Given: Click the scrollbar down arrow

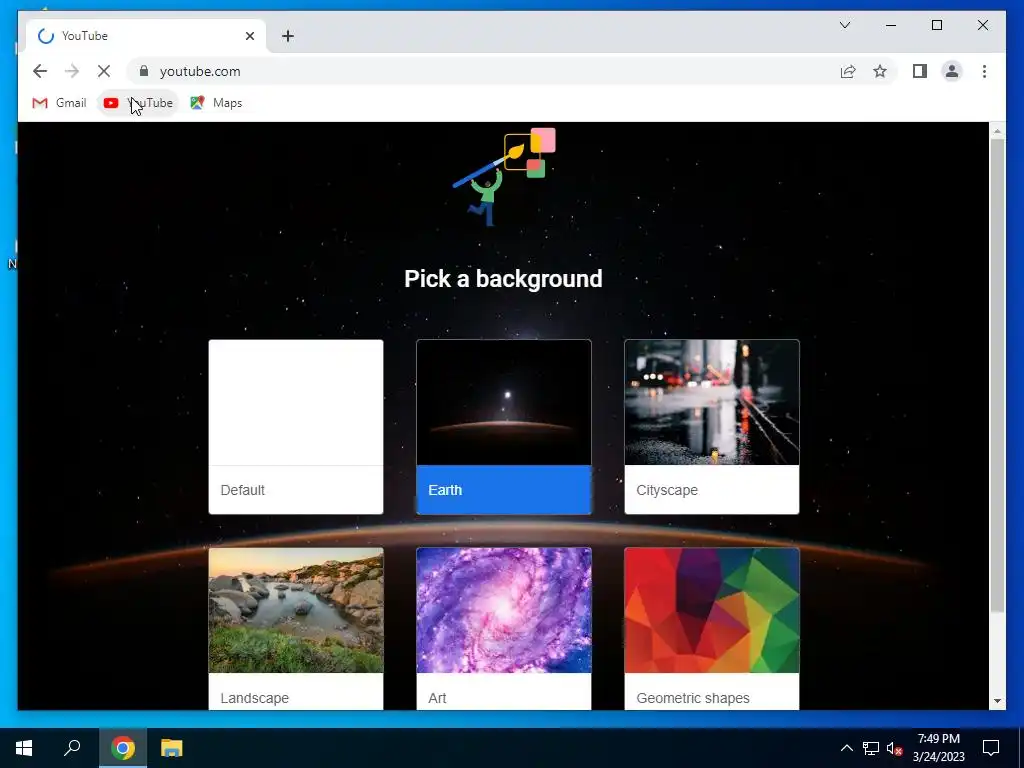Looking at the screenshot, I should tap(997, 701).
